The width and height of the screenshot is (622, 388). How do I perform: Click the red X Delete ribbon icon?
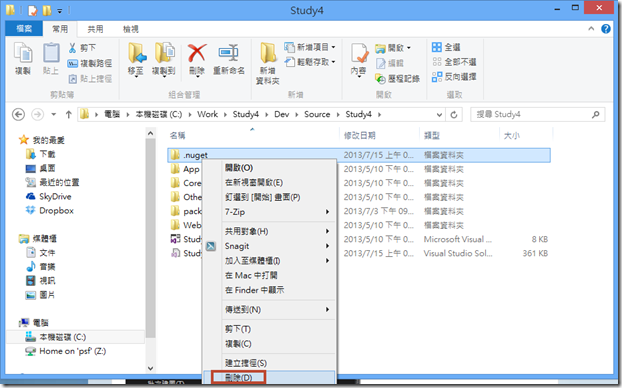click(197, 54)
